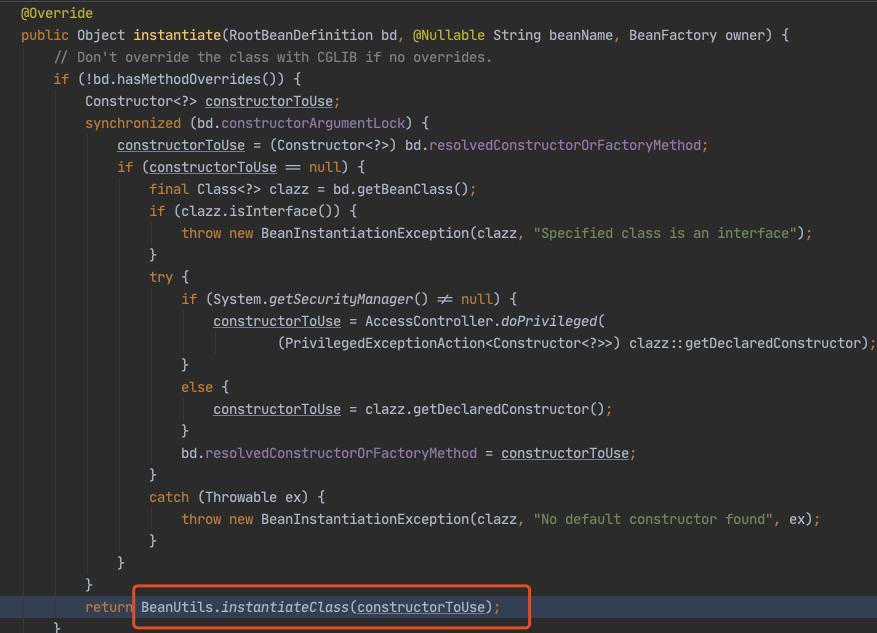Click the 'final' keyword
Viewport: 877px width, 633px height.
coord(169,189)
